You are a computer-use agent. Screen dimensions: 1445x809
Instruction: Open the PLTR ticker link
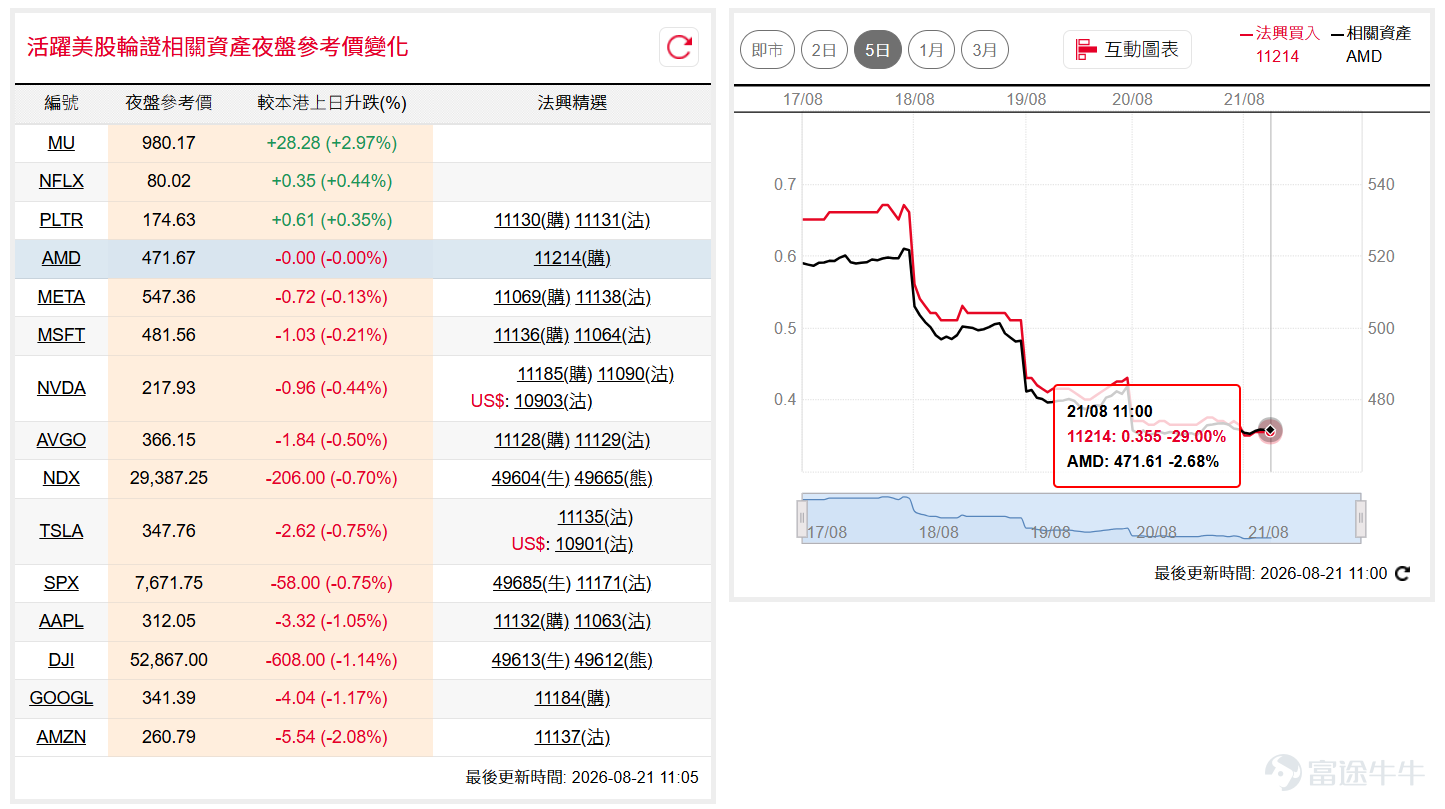coord(61,220)
